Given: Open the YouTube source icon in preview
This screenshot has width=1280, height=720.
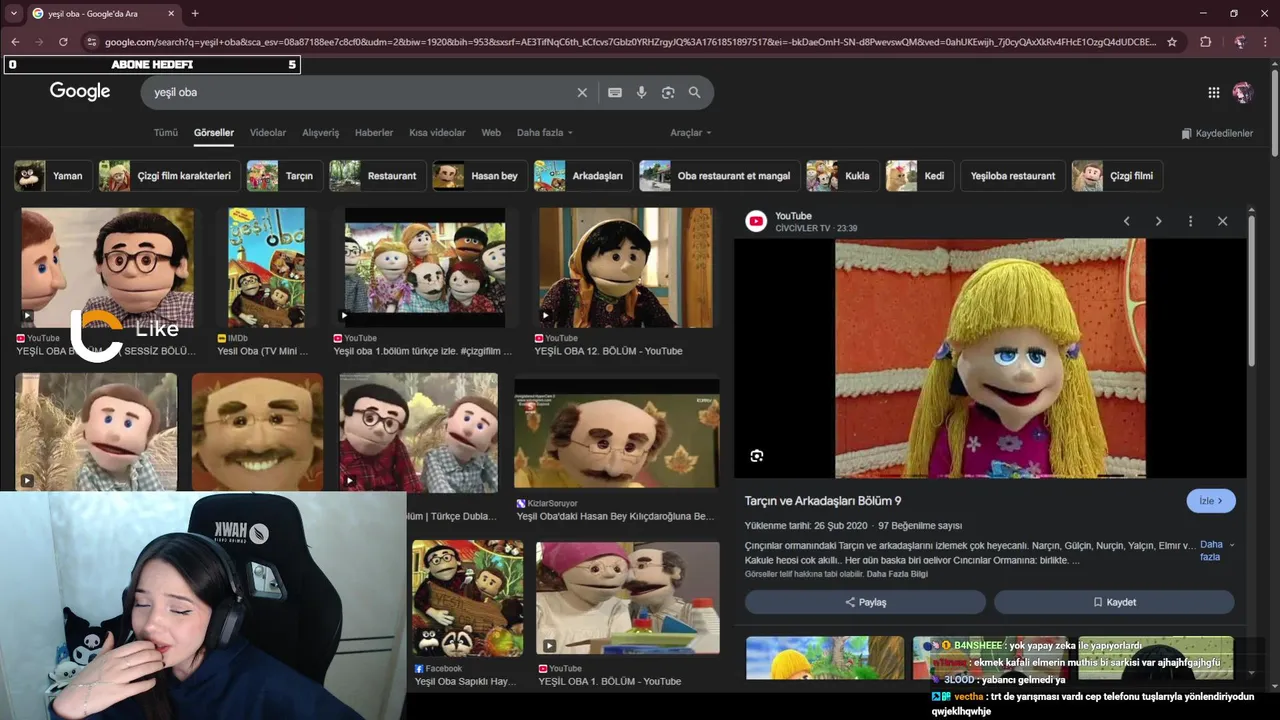Looking at the screenshot, I should [757, 221].
